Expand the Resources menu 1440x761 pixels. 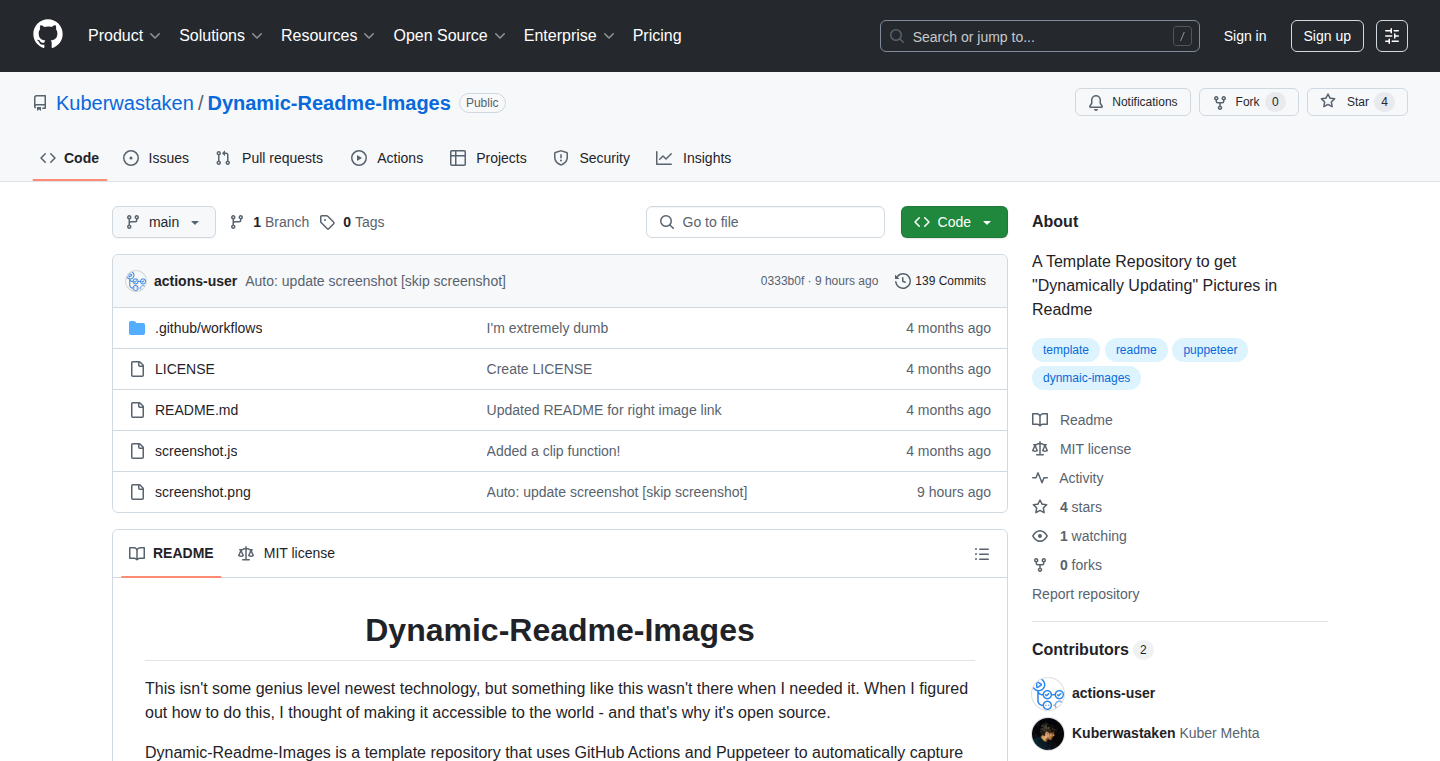pos(328,36)
